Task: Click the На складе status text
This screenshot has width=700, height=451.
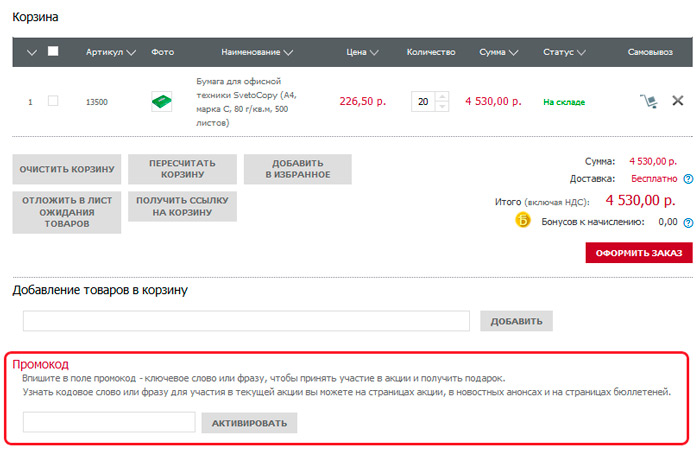Action: (564, 102)
